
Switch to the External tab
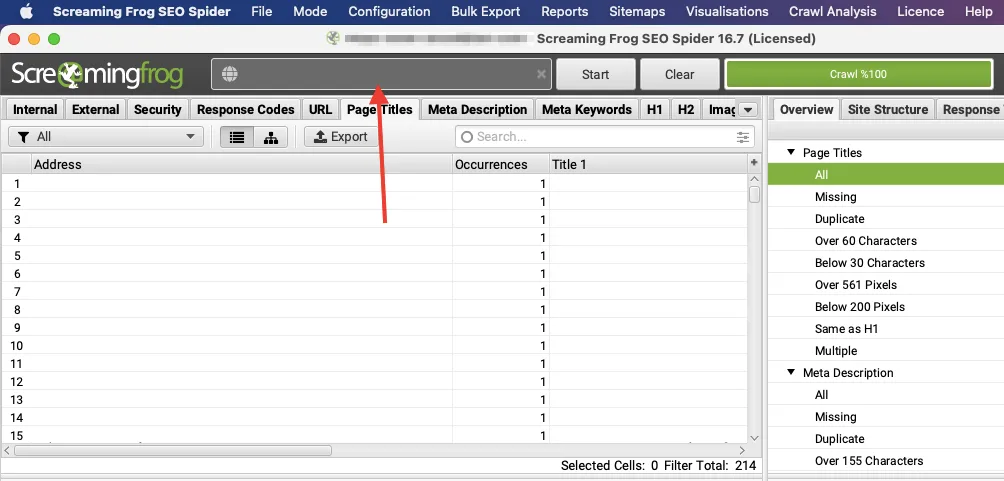point(95,110)
